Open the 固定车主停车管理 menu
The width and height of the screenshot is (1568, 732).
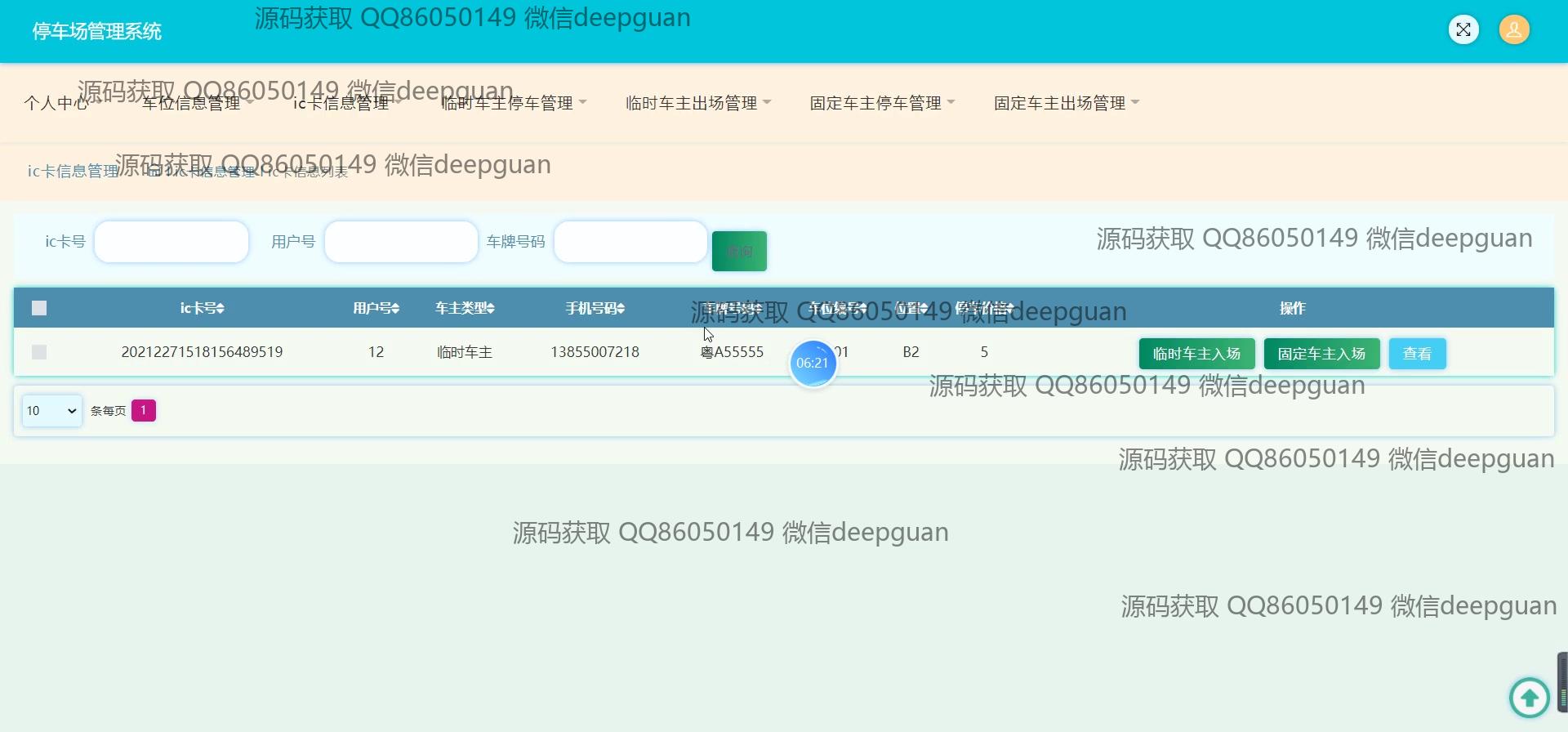point(882,103)
